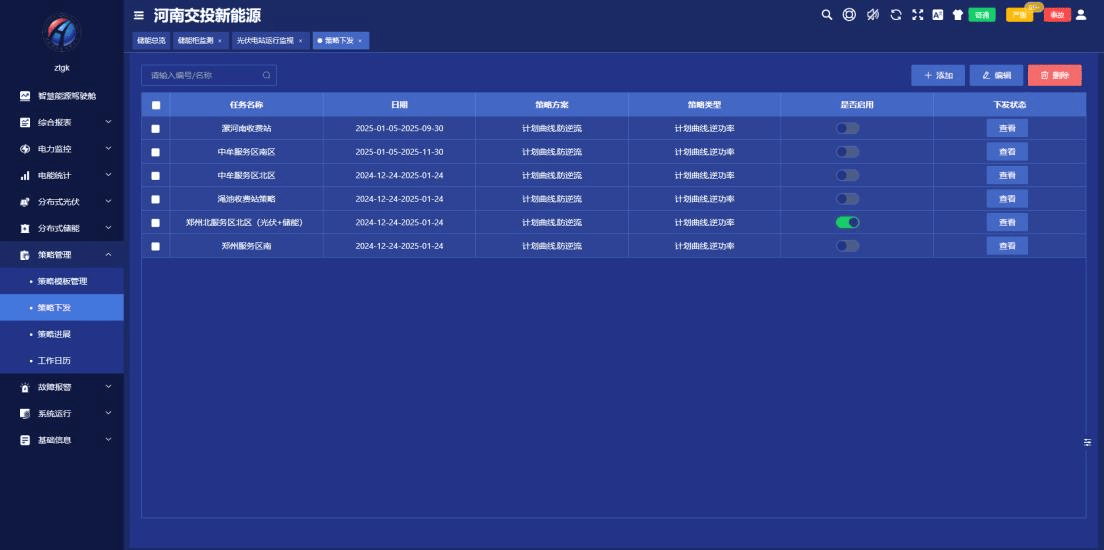
Task: Expand the 综合报表 menu chevron
Action: coord(108,122)
